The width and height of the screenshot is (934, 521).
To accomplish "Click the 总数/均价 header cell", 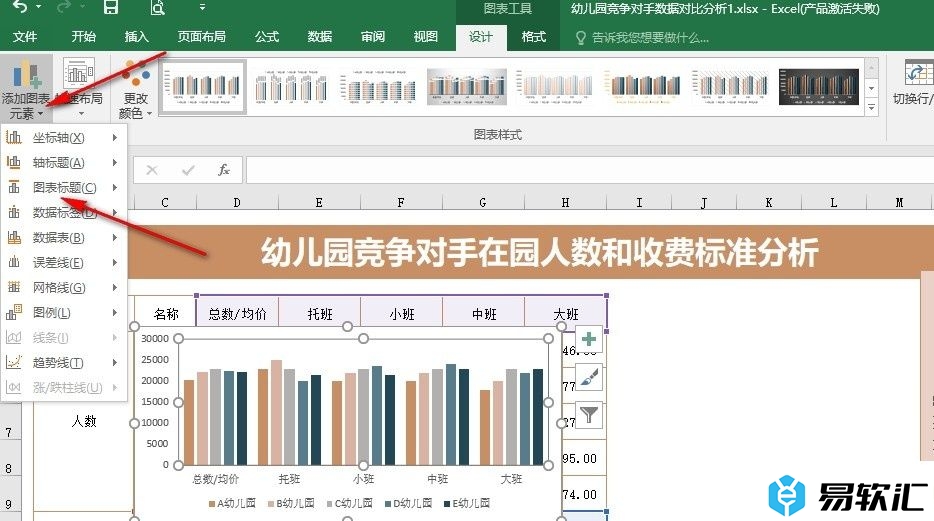I will (237, 314).
